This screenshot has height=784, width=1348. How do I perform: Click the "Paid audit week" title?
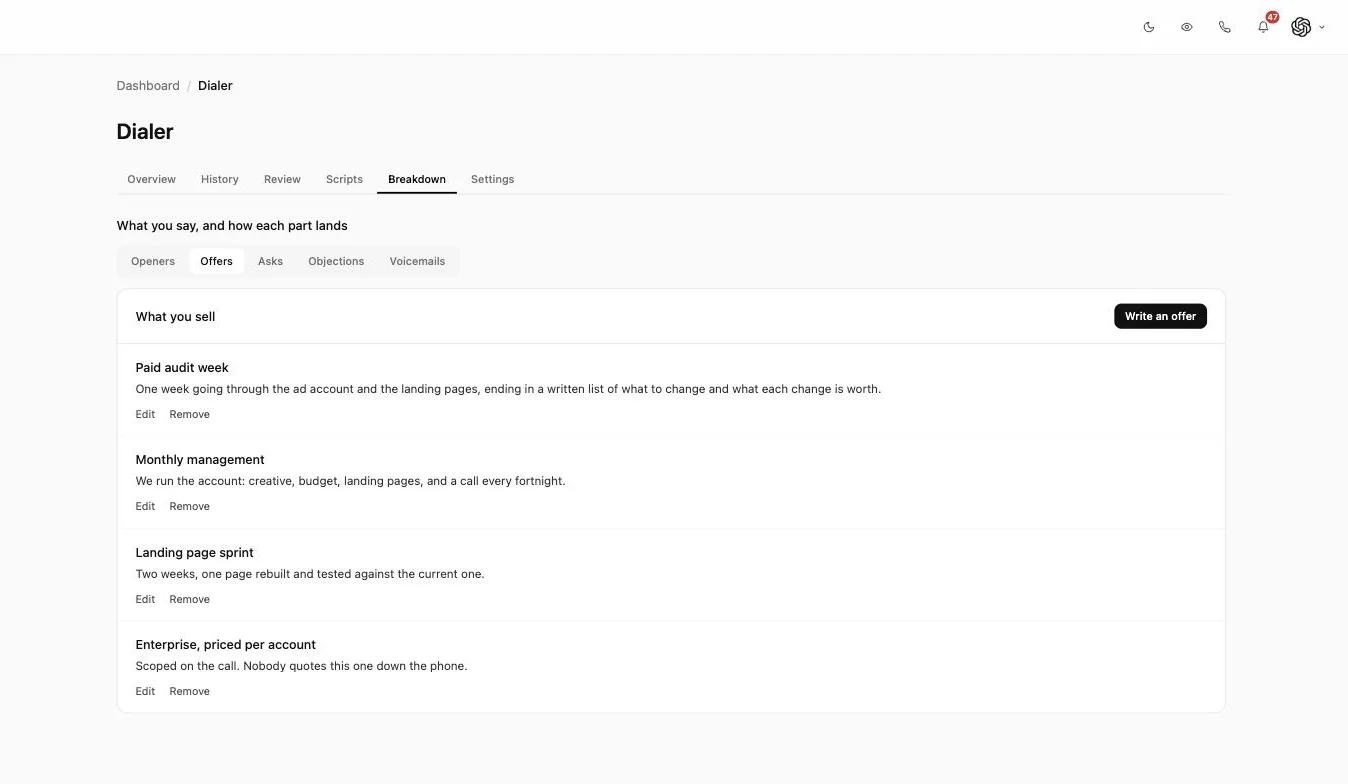[x=182, y=368]
